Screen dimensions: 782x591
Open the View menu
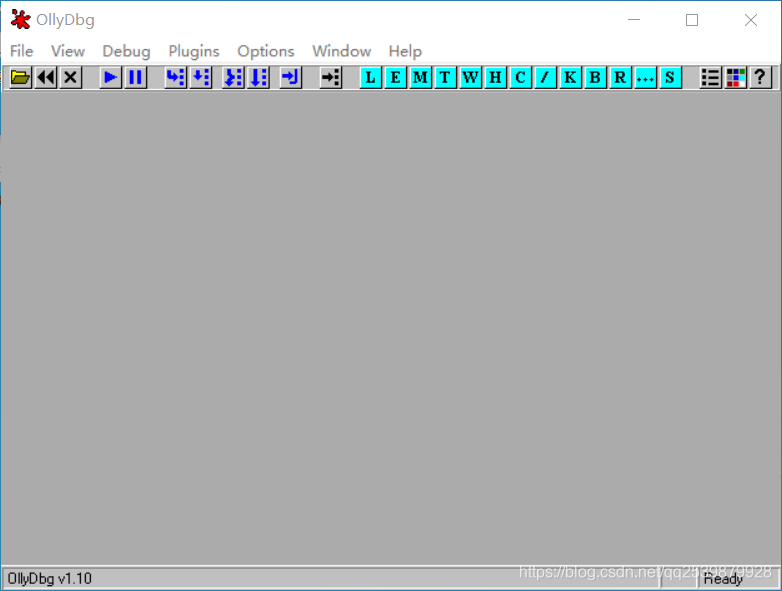[x=68, y=51]
